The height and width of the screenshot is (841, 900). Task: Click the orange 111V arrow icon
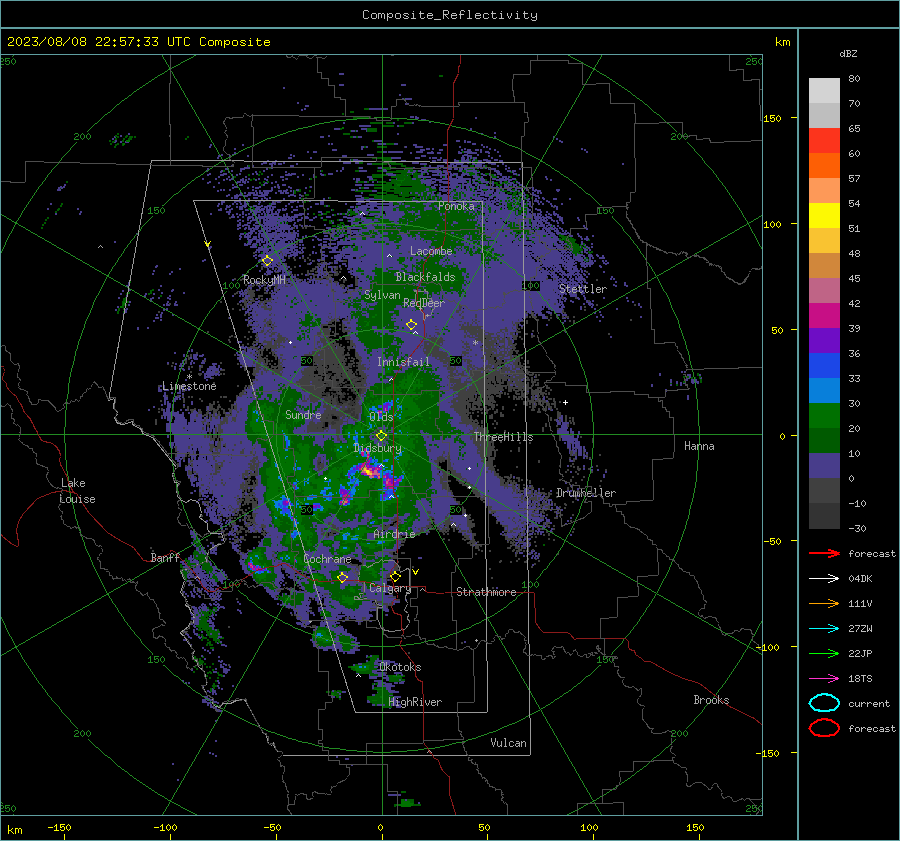[824, 603]
